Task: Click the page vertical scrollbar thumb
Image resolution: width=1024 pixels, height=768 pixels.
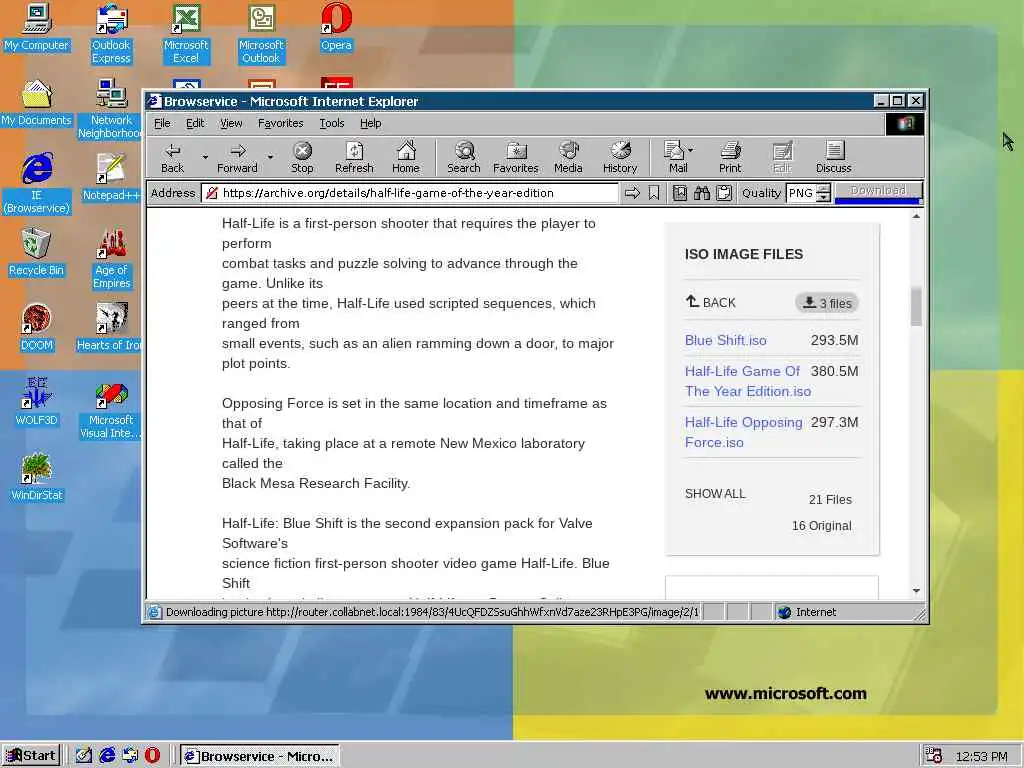Action: click(x=916, y=306)
